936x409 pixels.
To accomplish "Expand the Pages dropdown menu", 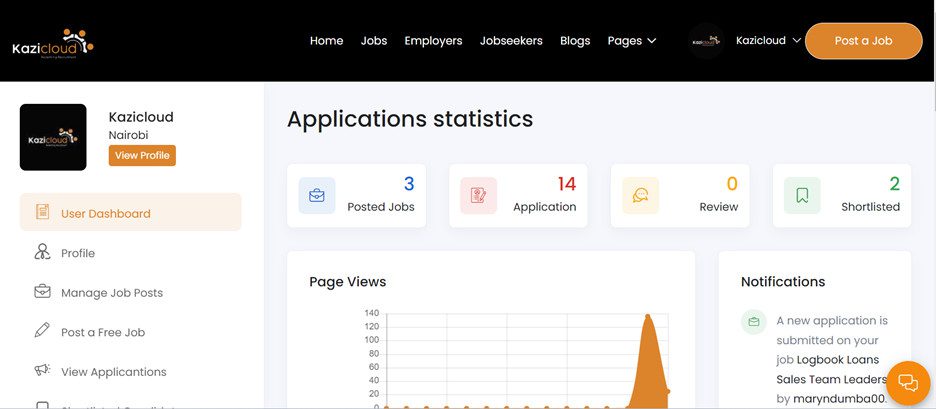I will (632, 41).
